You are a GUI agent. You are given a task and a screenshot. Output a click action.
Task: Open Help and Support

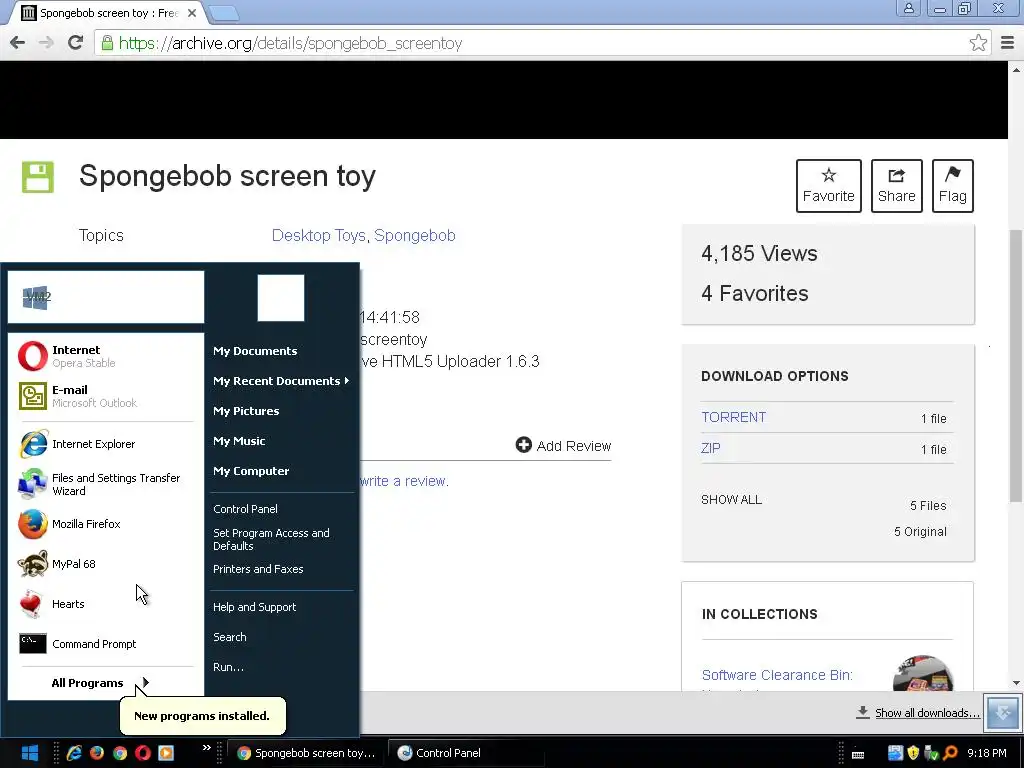254,607
